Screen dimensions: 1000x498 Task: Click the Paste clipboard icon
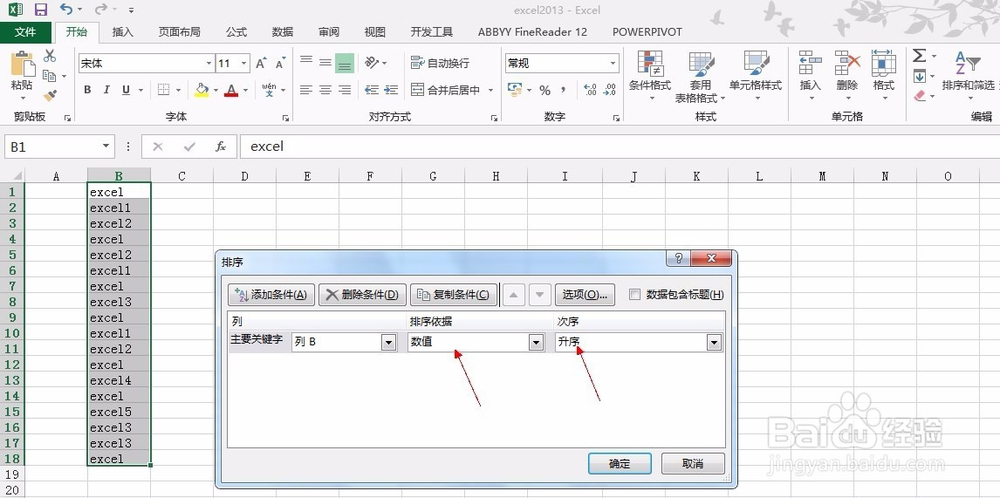[x=22, y=64]
